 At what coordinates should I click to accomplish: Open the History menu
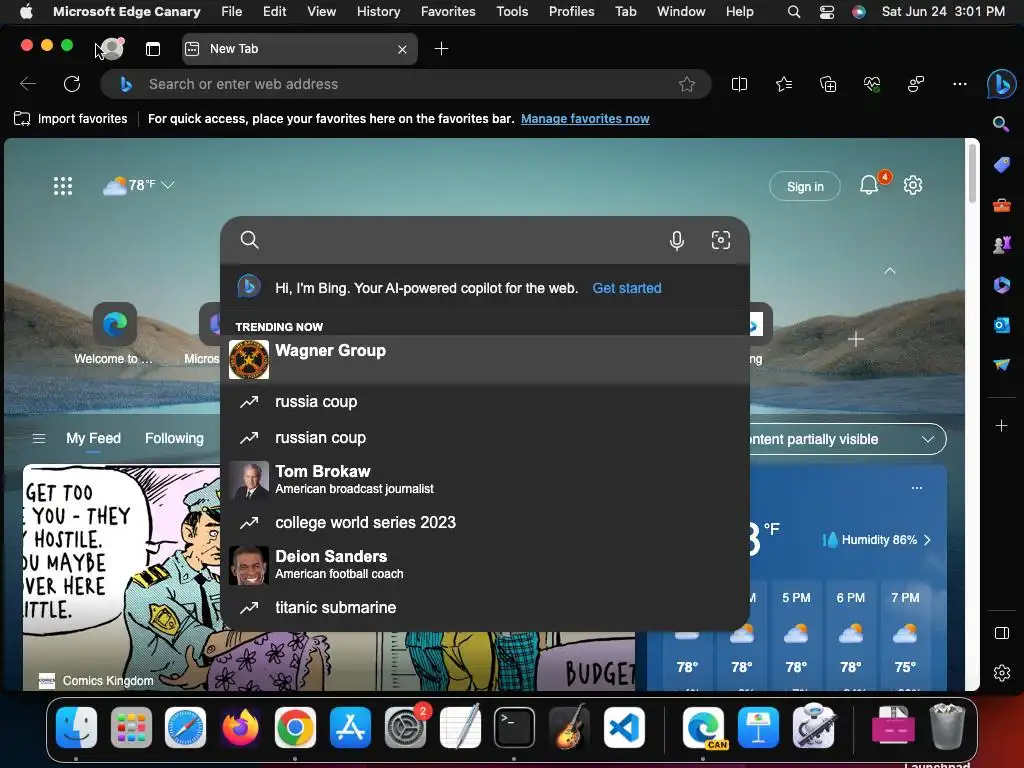(378, 11)
